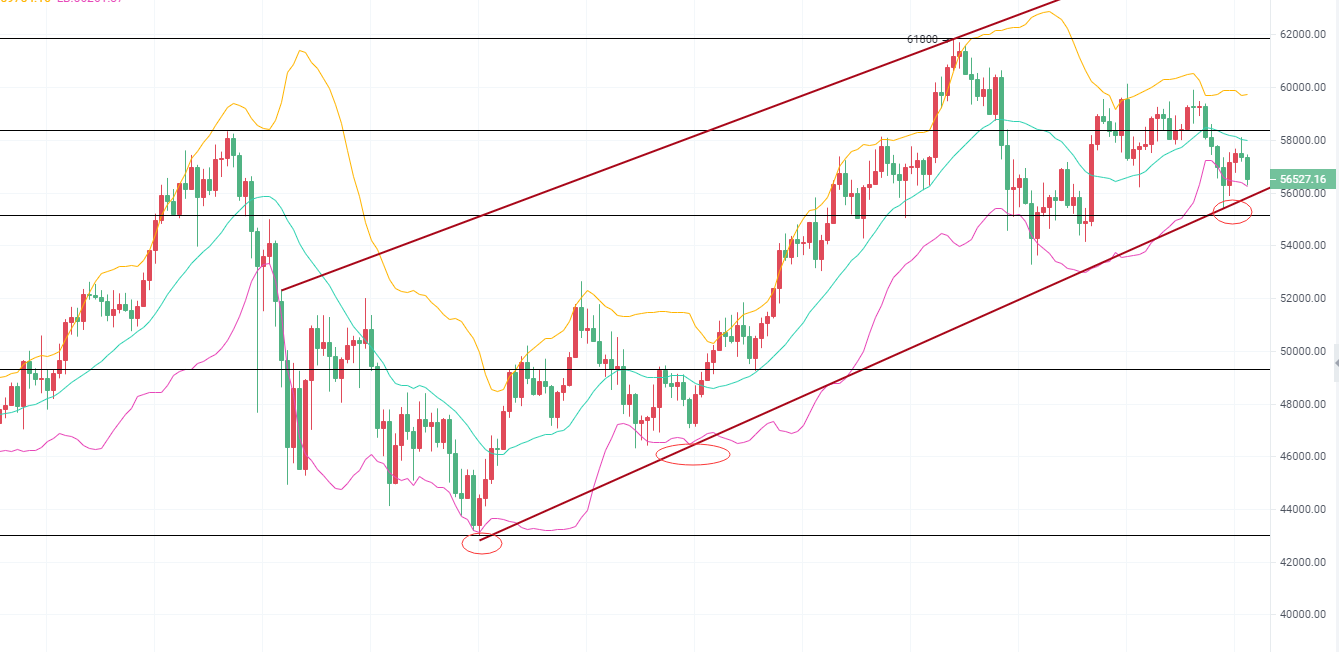Image resolution: width=1339 pixels, height=652 pixels.
Task: Select the red ellipse near the 46000 level
Action: coord(692,454)
